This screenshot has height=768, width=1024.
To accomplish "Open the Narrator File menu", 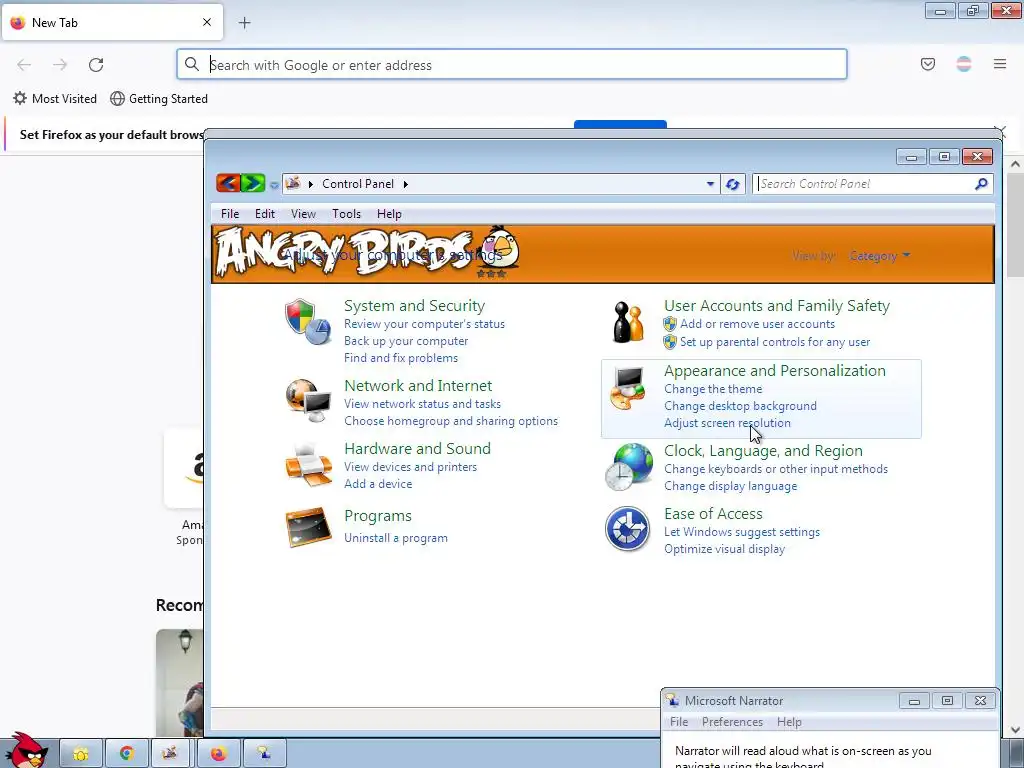I will (679, 722).
